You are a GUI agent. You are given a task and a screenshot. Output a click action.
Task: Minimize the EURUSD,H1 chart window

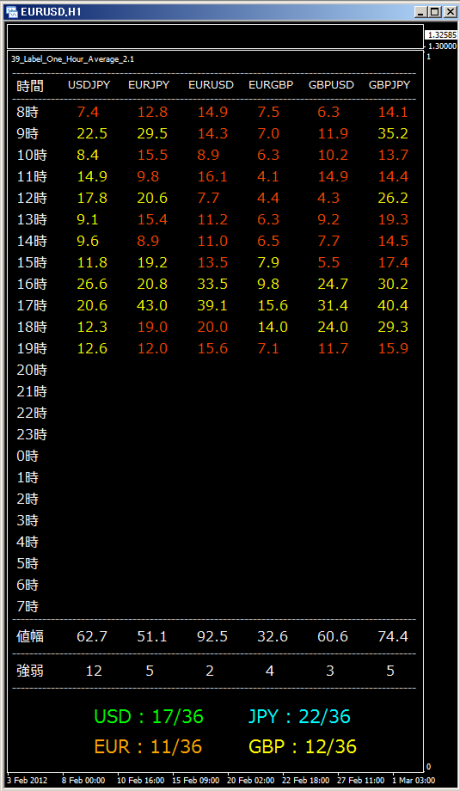(422, 12)
